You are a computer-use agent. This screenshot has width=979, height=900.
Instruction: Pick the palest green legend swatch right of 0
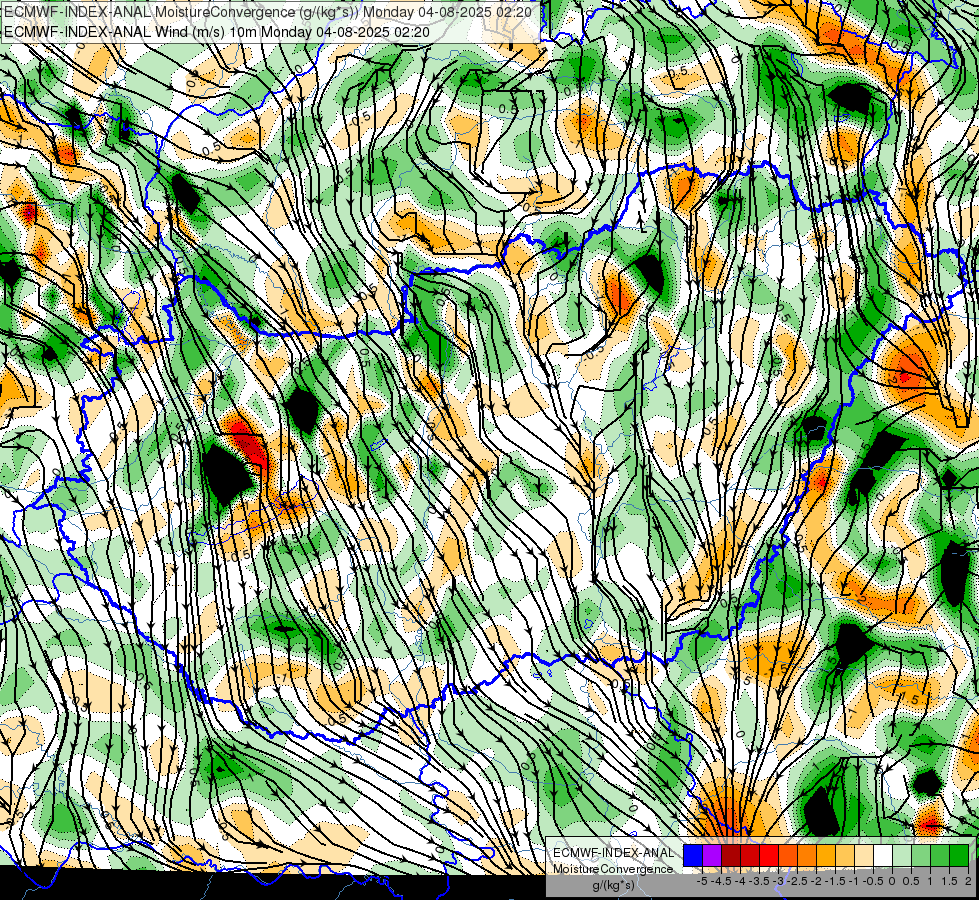pyautogui.click(x=902, y=856)
